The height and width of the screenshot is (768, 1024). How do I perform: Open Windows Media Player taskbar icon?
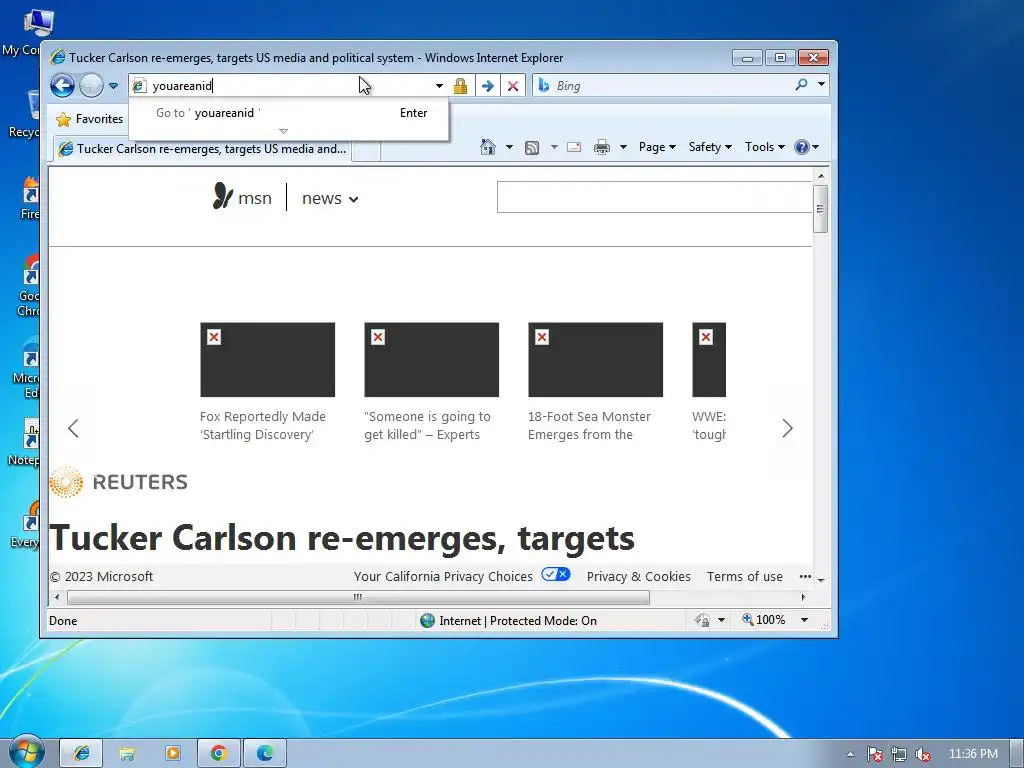coord(172,753)
